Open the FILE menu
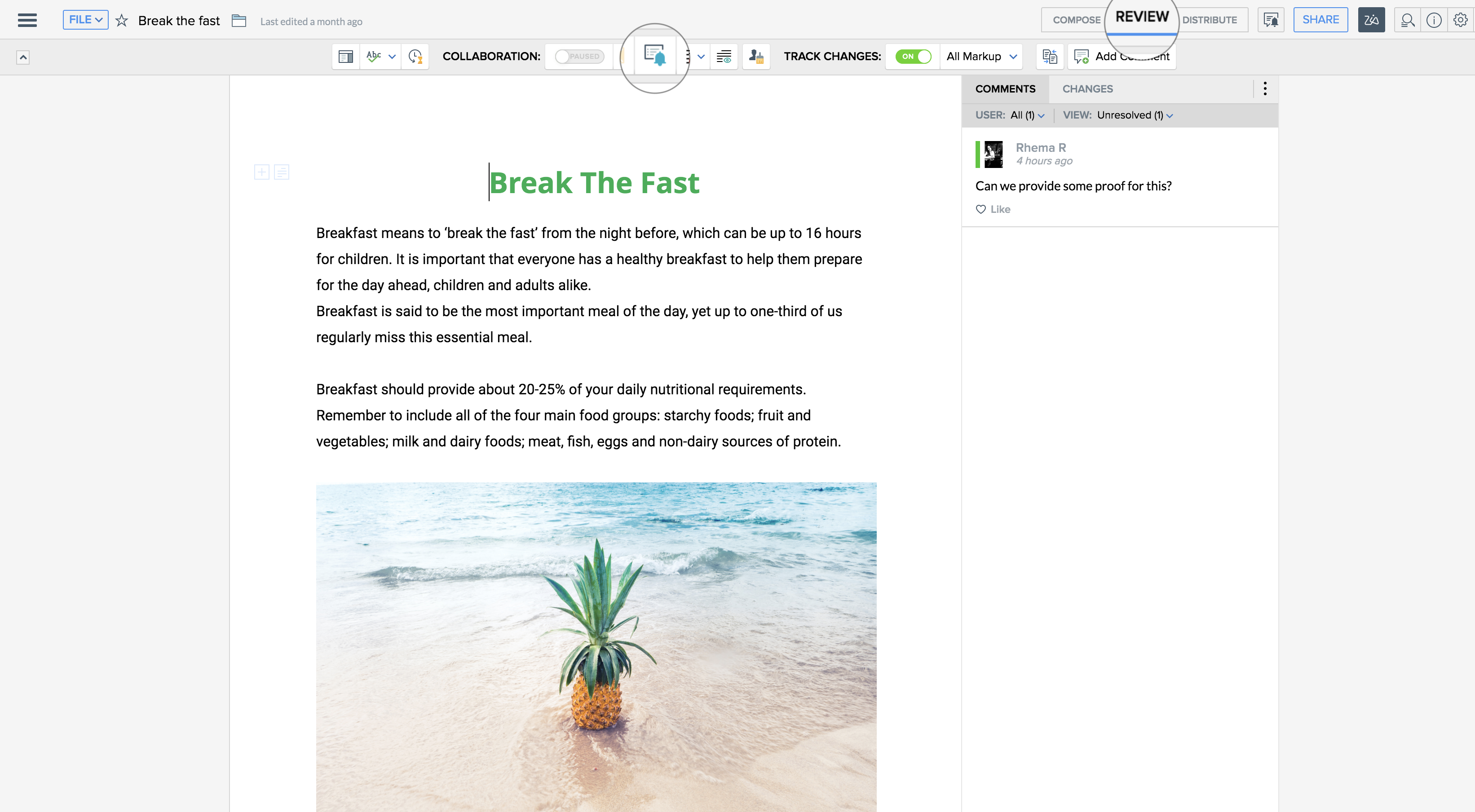The image size is (1475, 812). tap(85, 19)
